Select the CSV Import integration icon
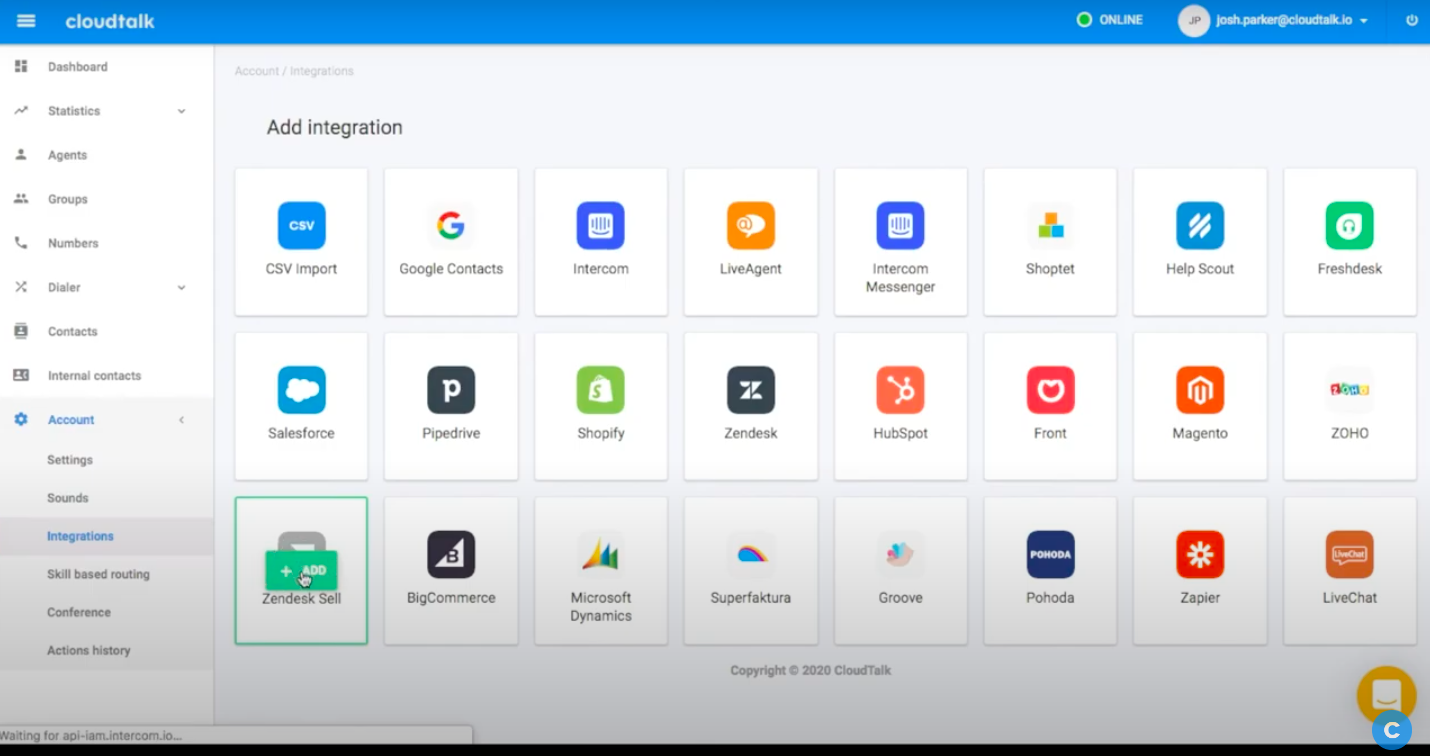The image size is (1430, 756). (301, 225)
